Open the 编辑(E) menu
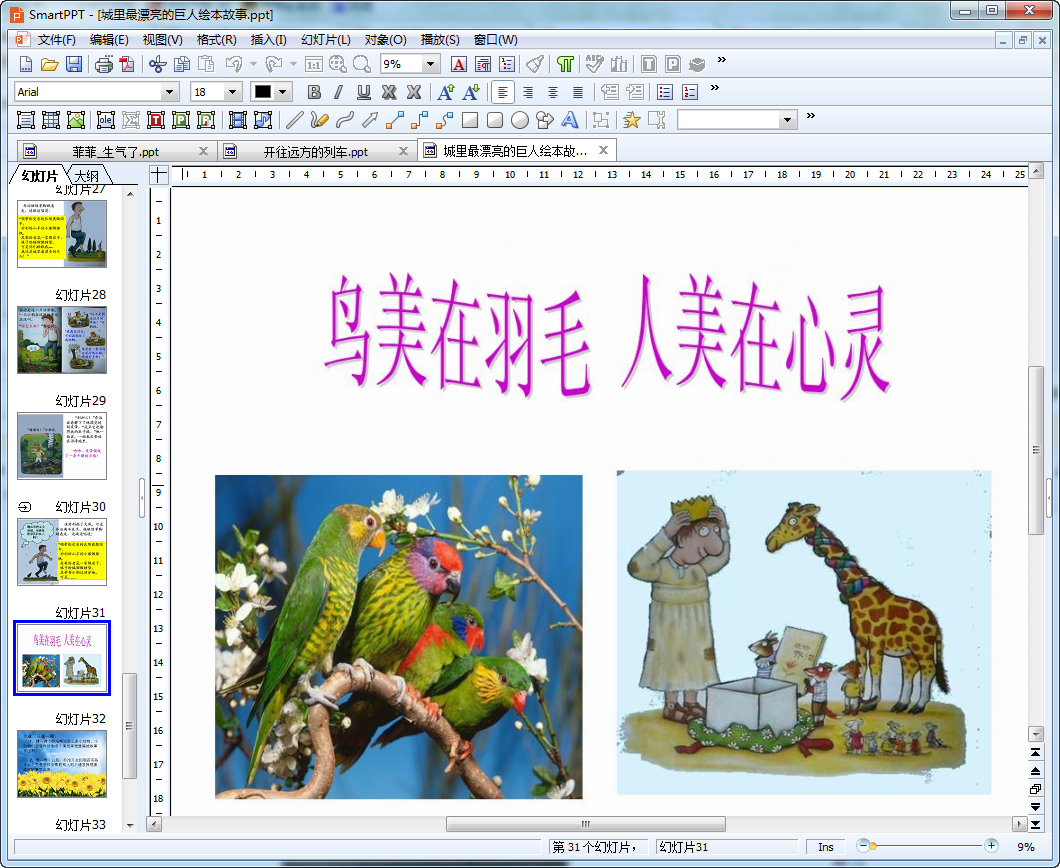 [x=109, y=40]
